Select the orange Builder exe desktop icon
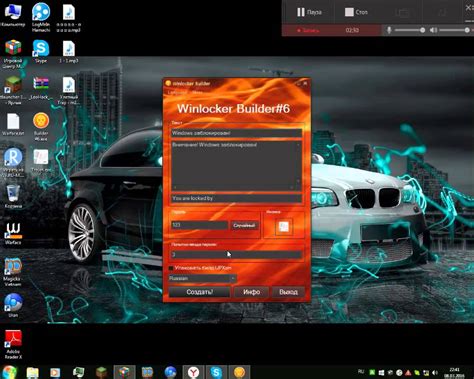 point(41,126)
